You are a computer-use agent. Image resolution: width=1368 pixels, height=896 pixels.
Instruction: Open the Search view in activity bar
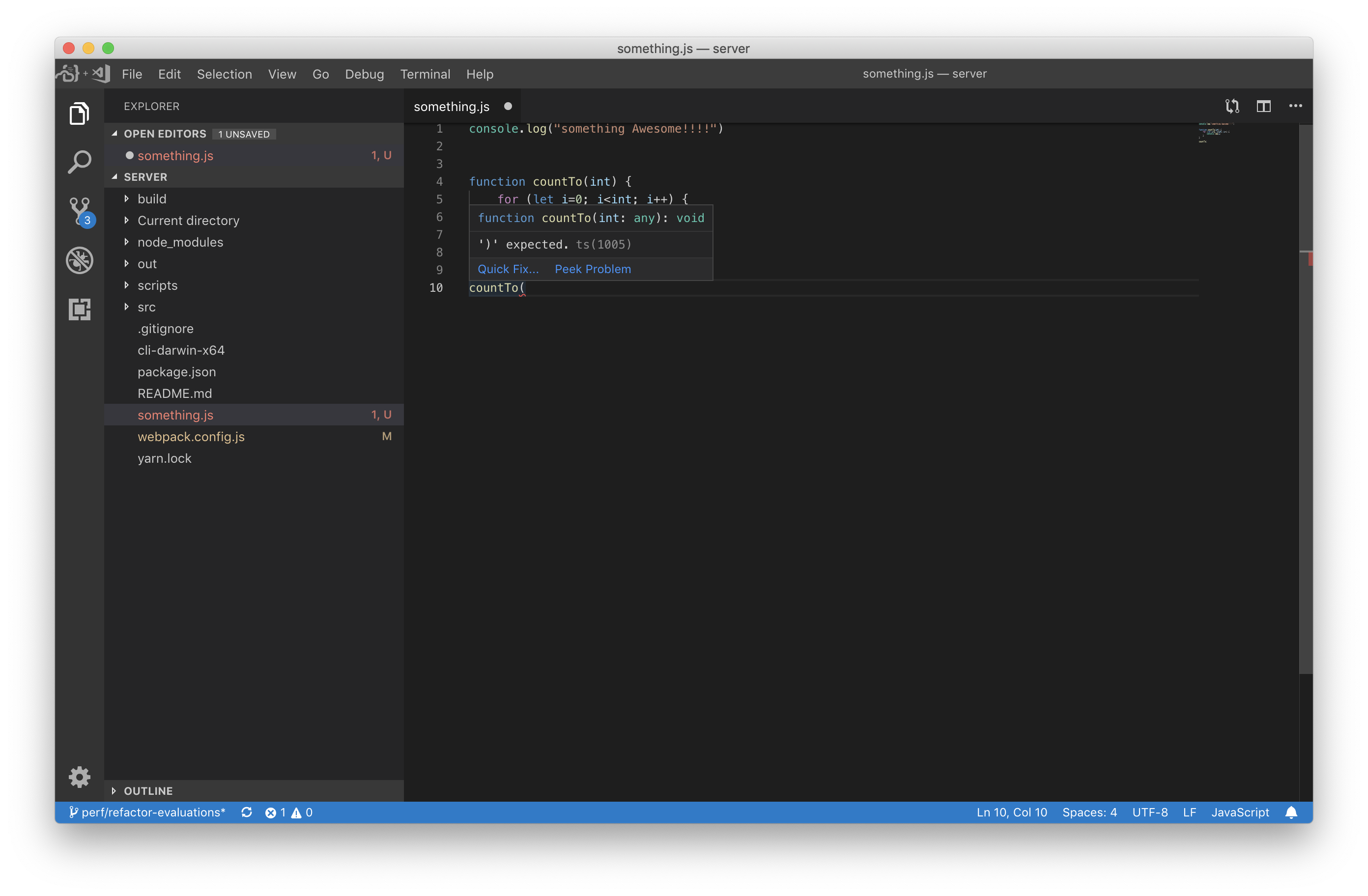79,162
